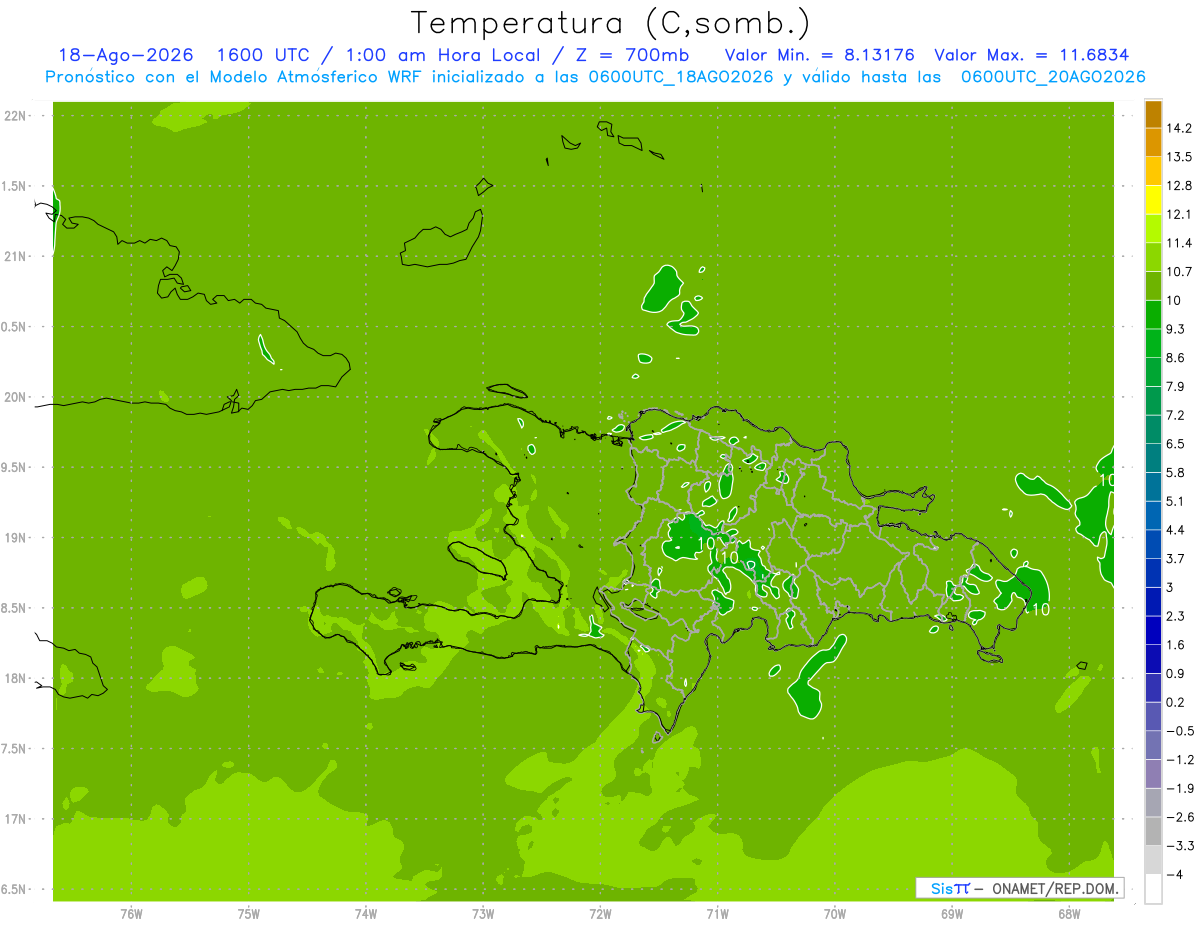Click the "-0.5" colorbar value
This screenshot has width=1200, height=927.
pyautogui.click(x=1179, y=731)
